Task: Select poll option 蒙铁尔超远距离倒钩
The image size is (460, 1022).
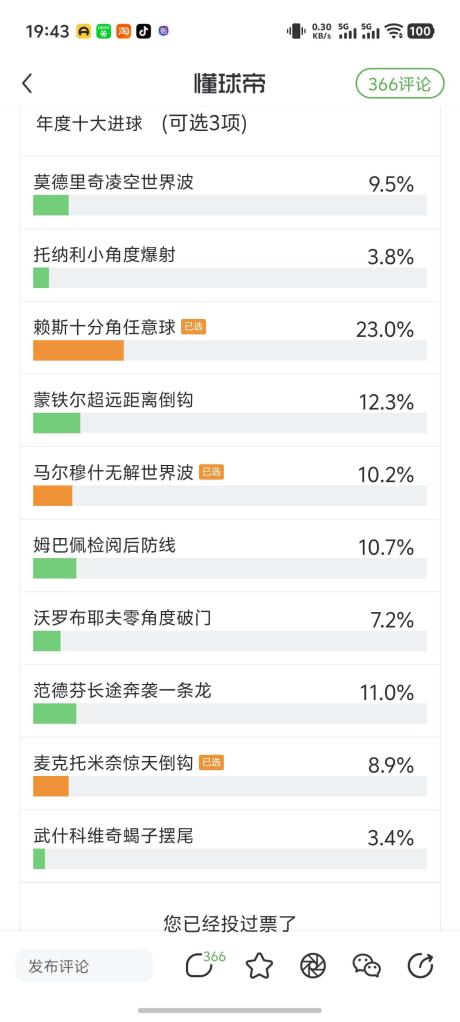Action: 230,411
